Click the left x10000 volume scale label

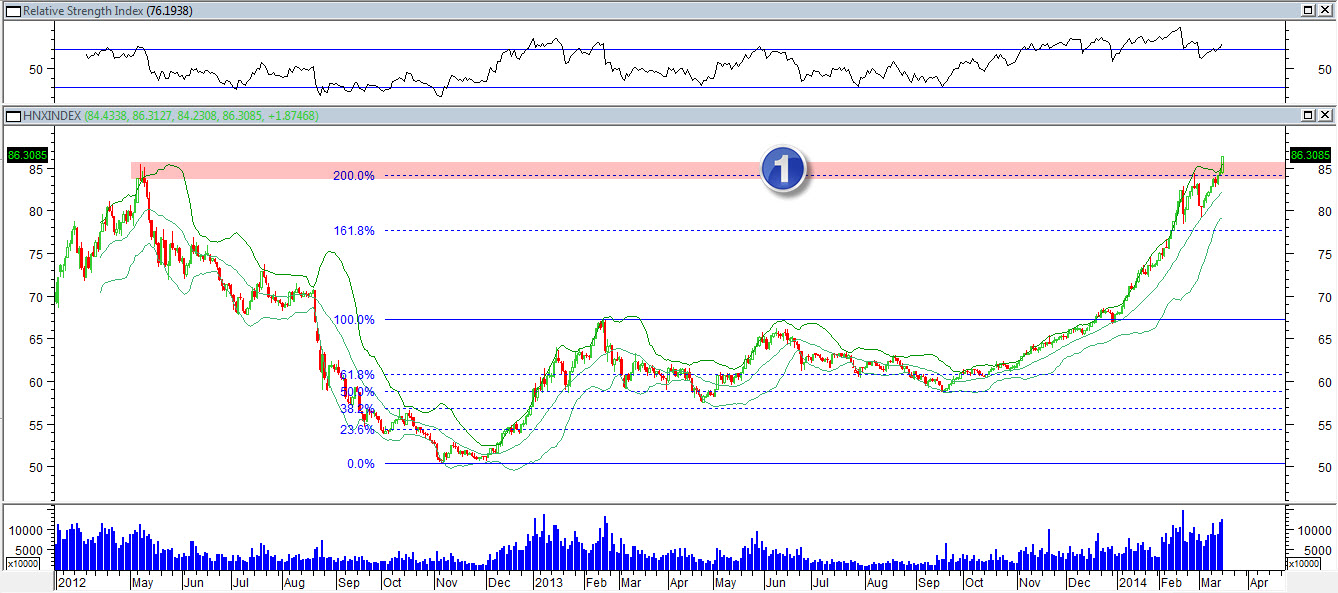pos(22,564)
